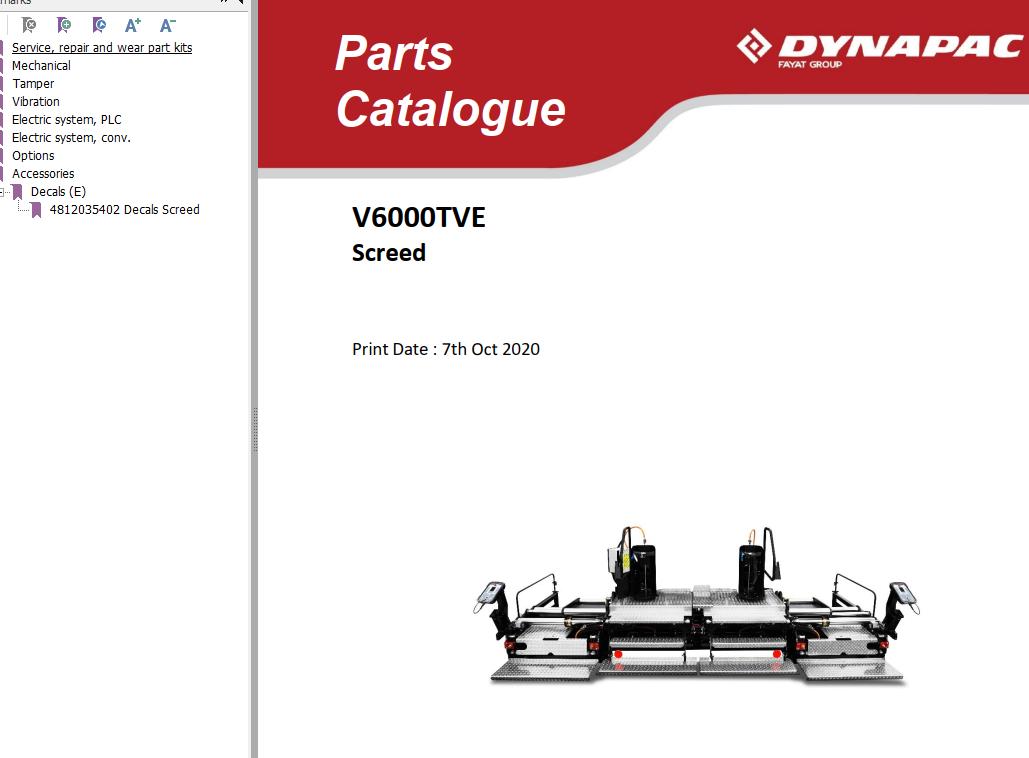
Task: Click the bookmark icon beside 4812035402 Decals Screed
Action: [37, 210]
